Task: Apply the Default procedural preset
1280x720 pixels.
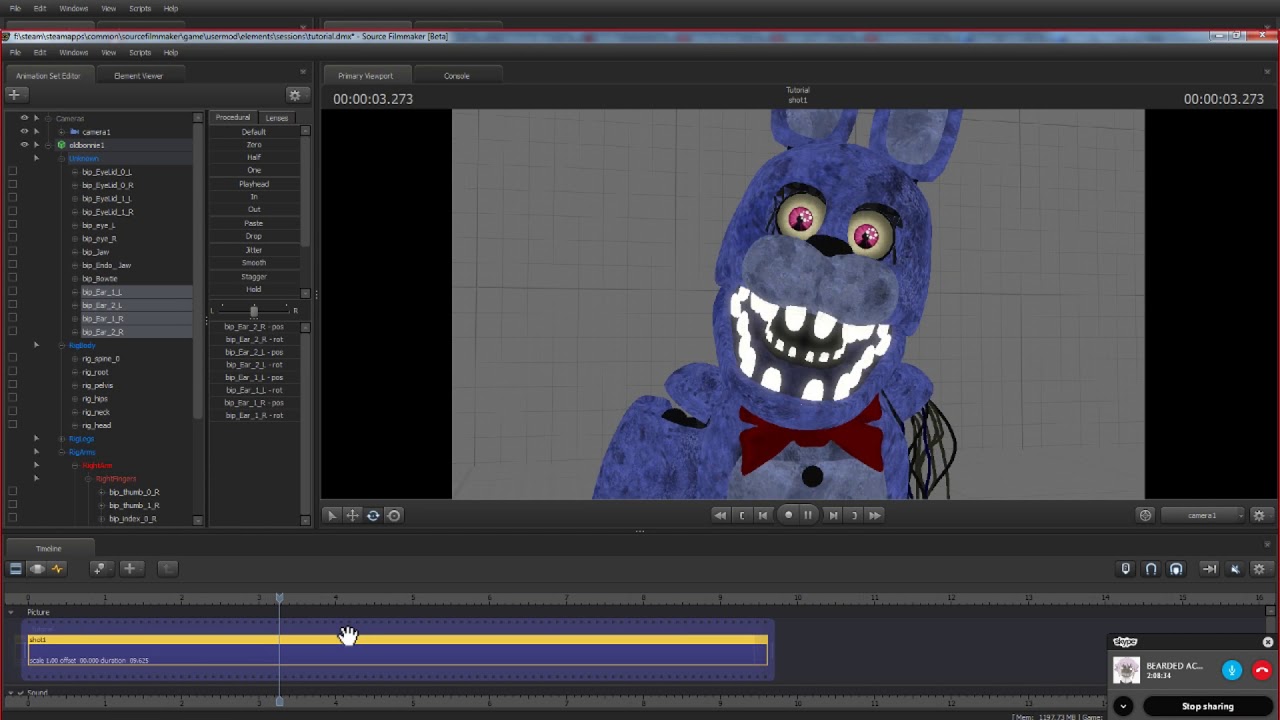Action: pyautogui.click(x=254, y=132)
